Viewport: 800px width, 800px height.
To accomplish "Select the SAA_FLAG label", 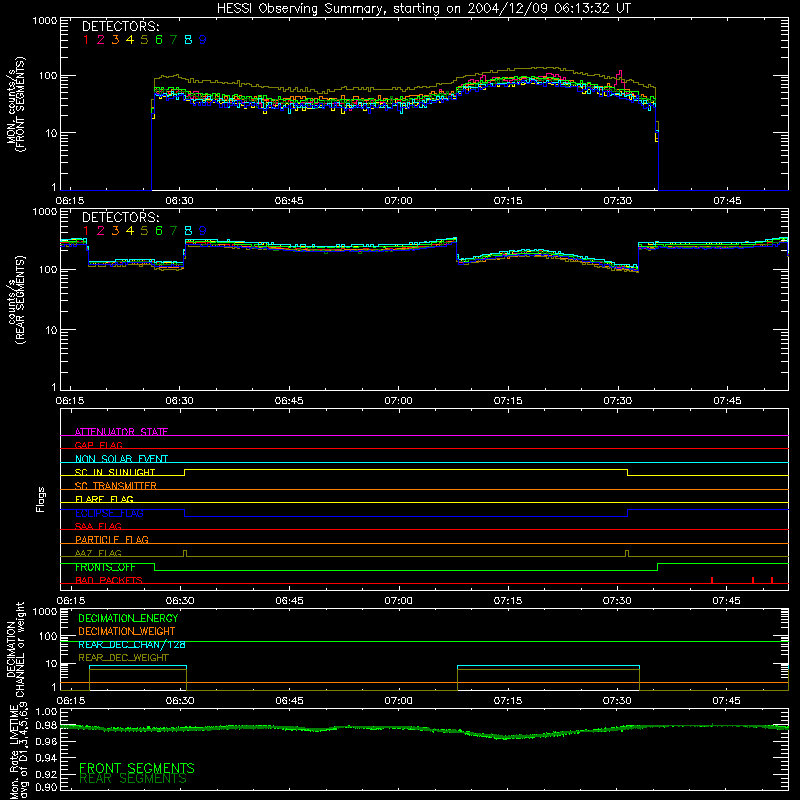I will tap(98, 526).
